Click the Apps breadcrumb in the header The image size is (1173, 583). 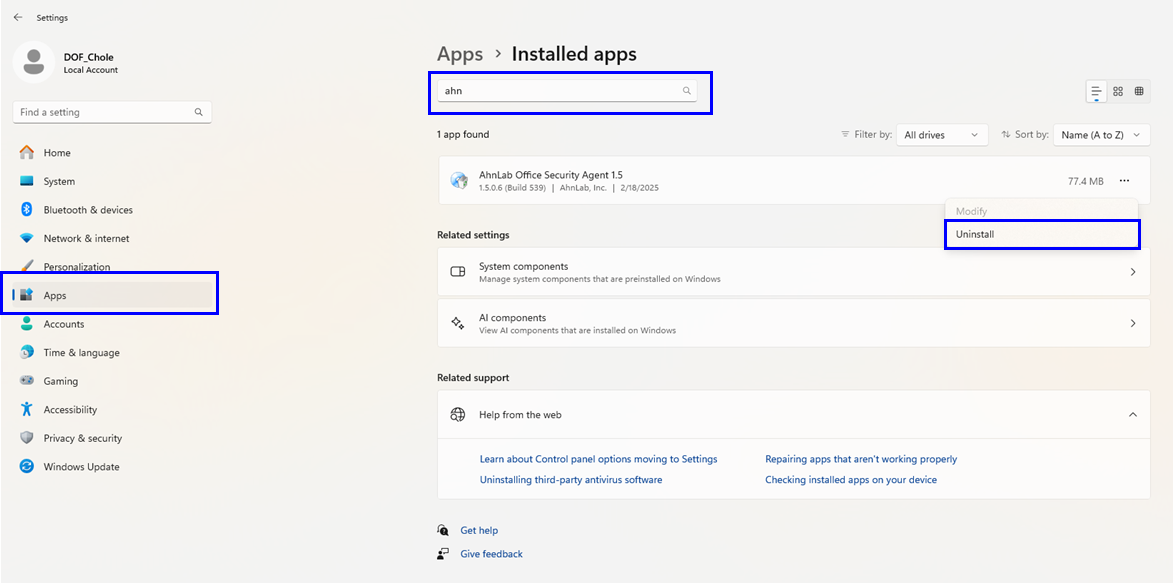[460, 54]
